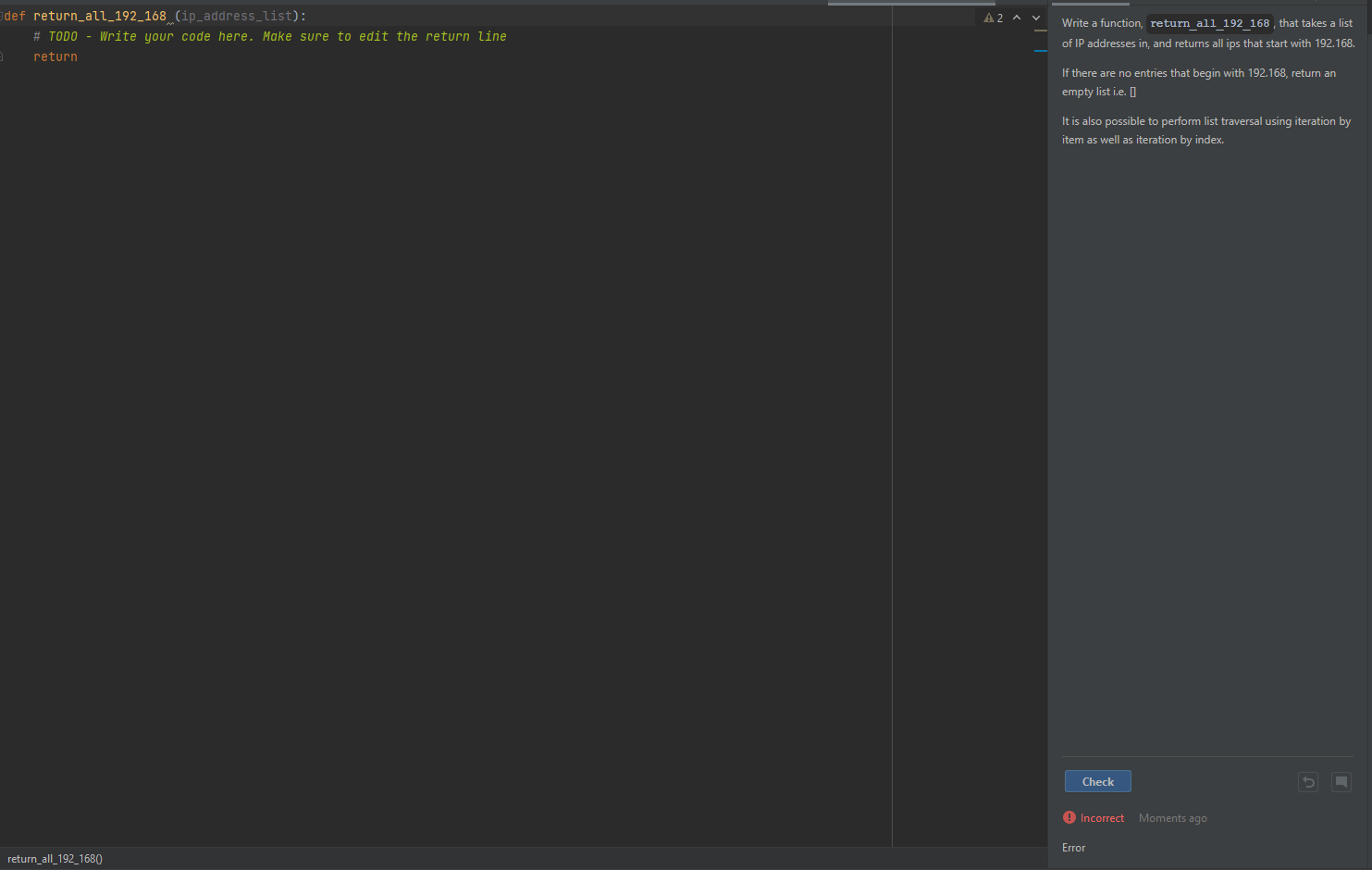Click return_all_192_168() in the breadcrumb bar

(x=53, y=859)
